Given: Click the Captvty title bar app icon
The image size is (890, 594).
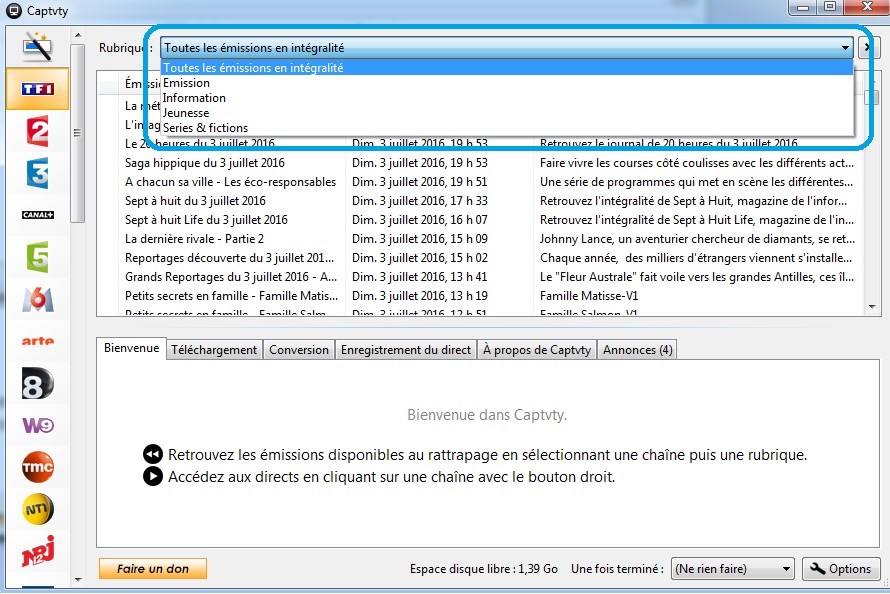Looking at the screenshot, I should click(x=14, y=10).
